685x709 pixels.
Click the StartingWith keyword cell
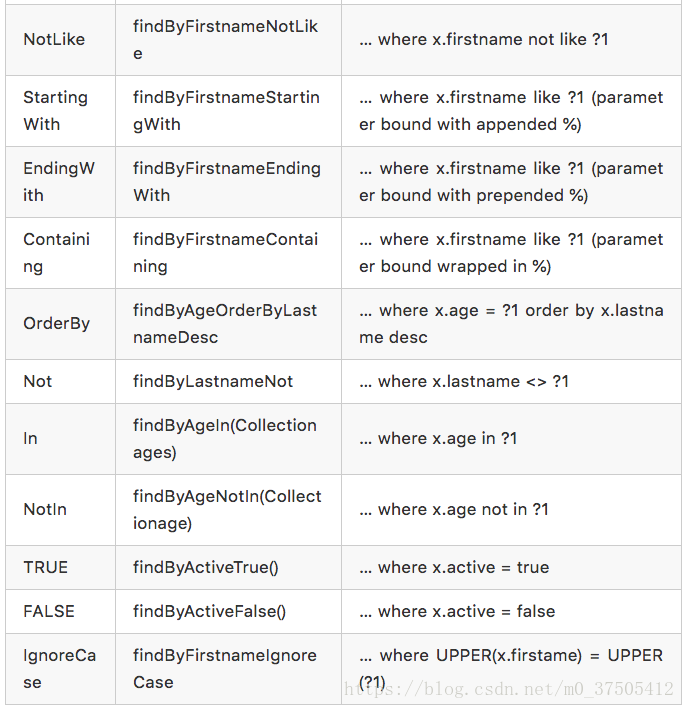click(x=61, y=111)
